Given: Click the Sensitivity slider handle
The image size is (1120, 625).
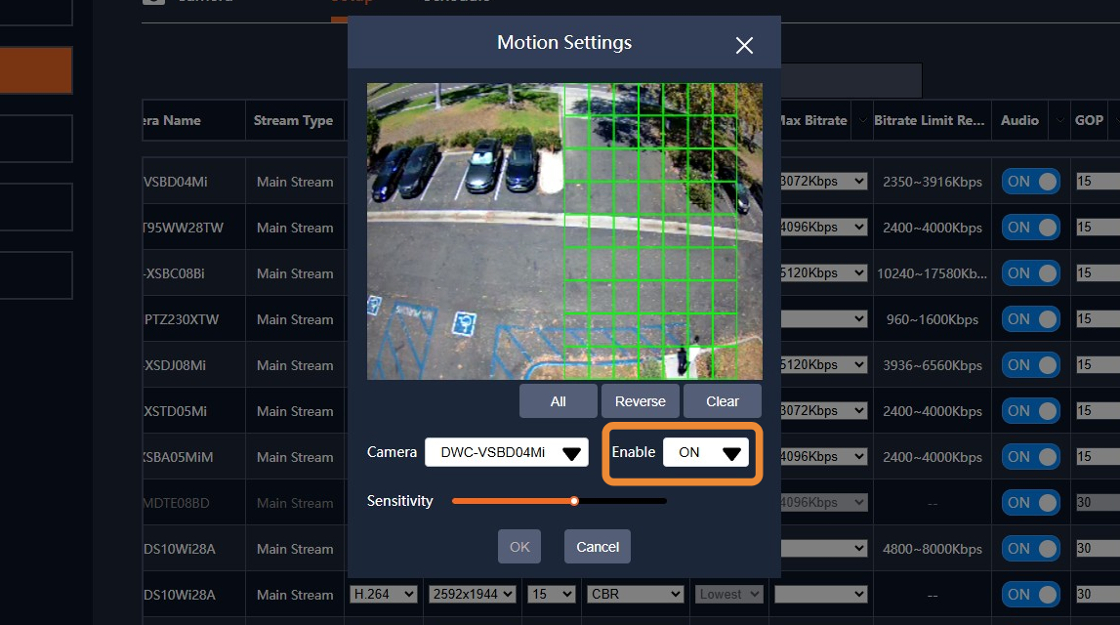Looking at the screenshot, I should pos(574,501).
